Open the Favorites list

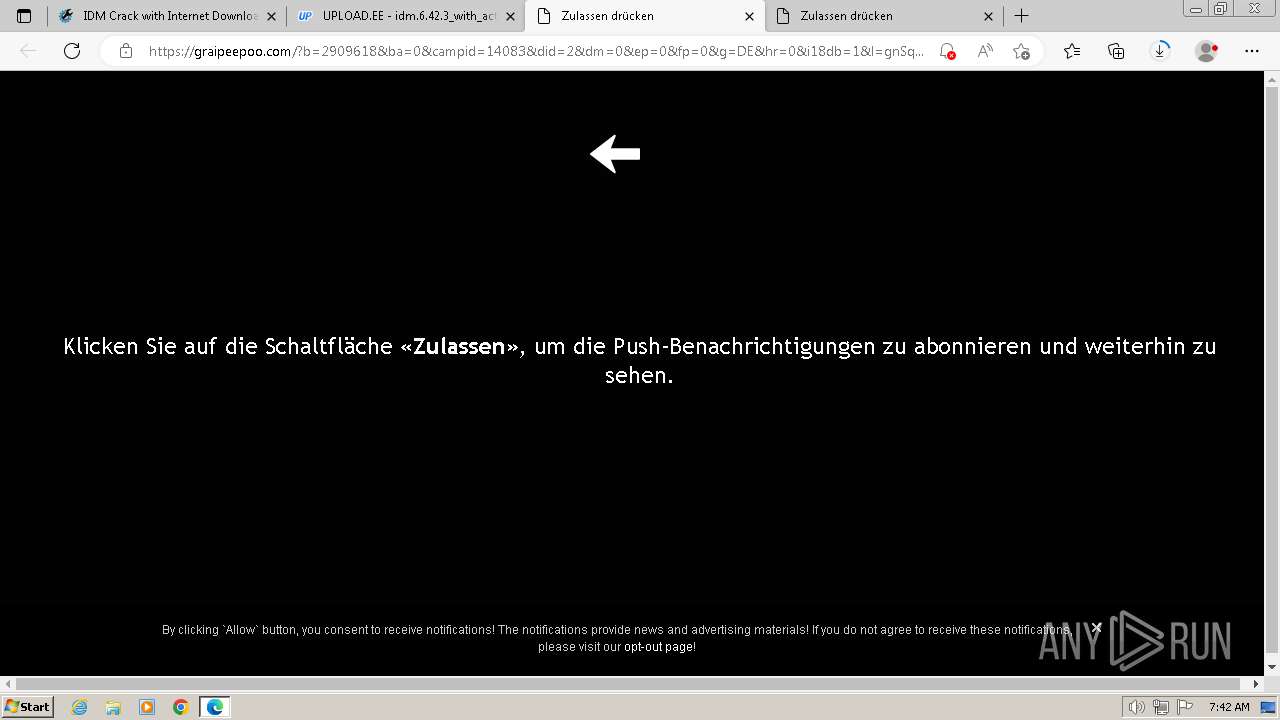point(1072,51)
